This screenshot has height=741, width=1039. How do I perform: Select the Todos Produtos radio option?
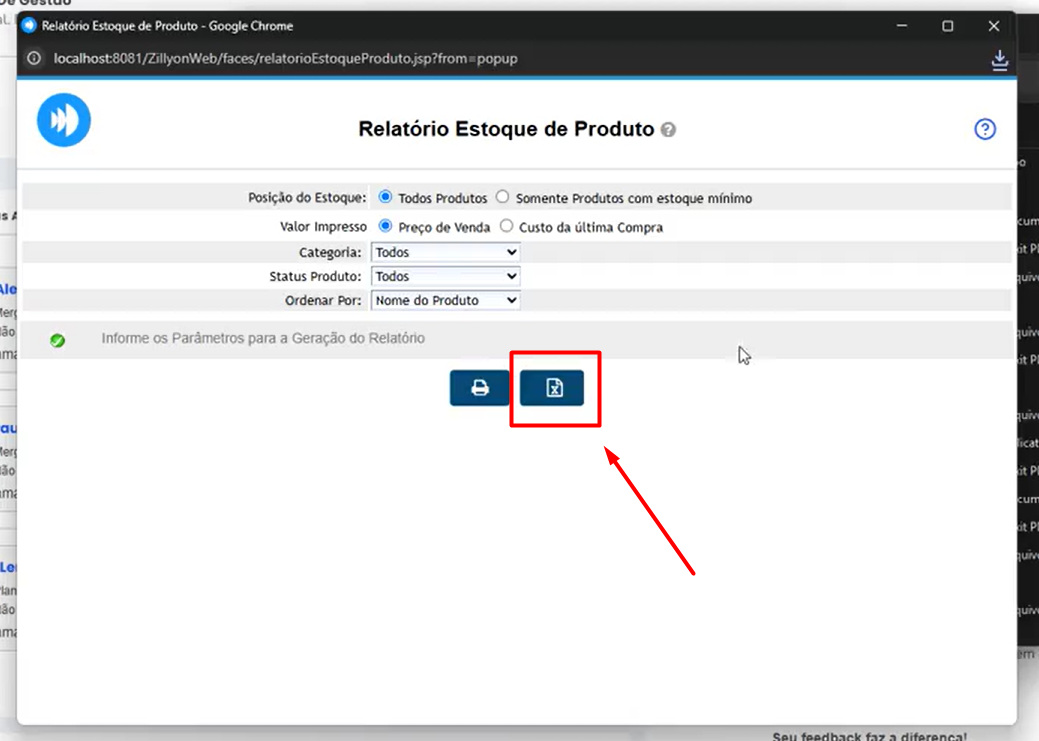pyautogui.click(x=385, y=198)
